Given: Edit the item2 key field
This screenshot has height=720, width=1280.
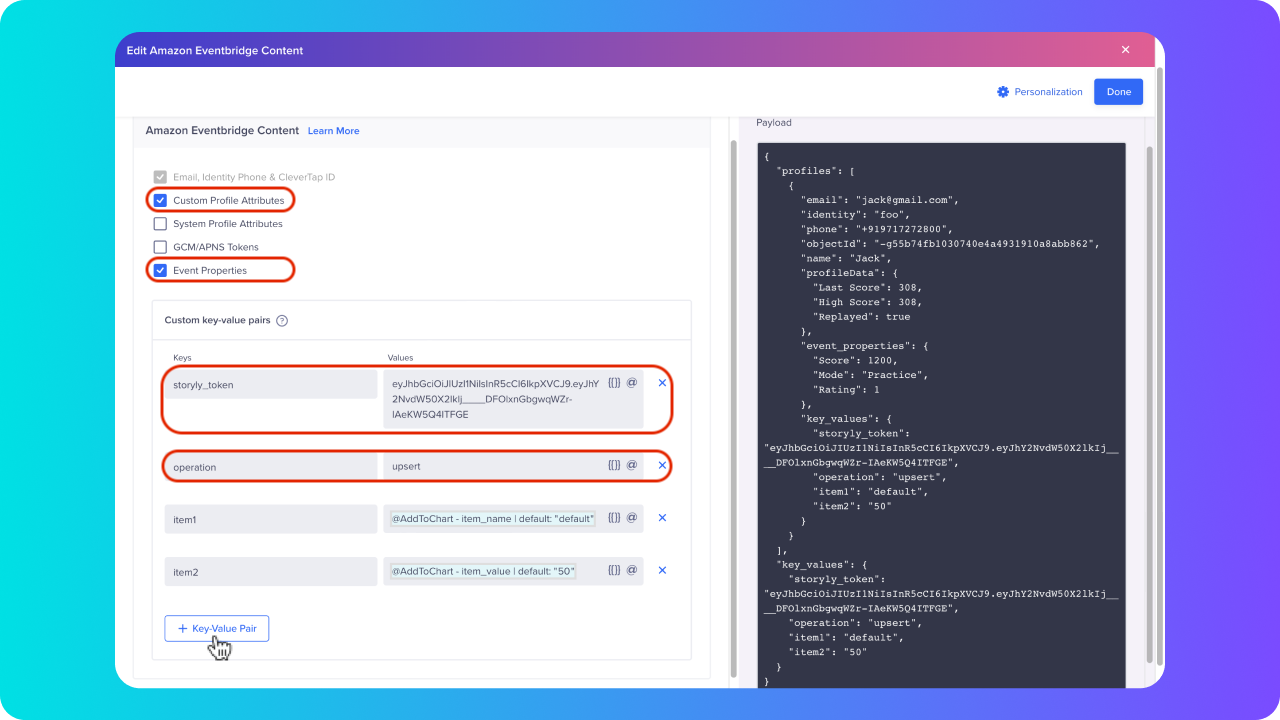Looking at the screenshot, I should tap(271, 572).
